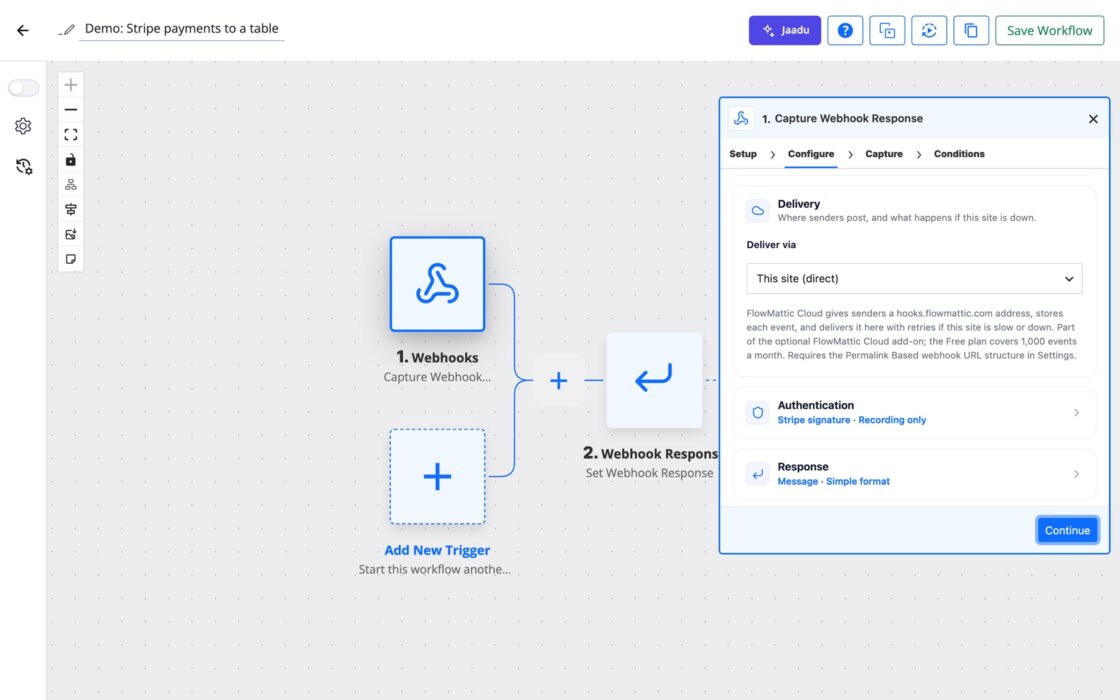The image size is (1120, 700).
Task: Open workflow settings gear in left sidebar
Action: (23, 126)
